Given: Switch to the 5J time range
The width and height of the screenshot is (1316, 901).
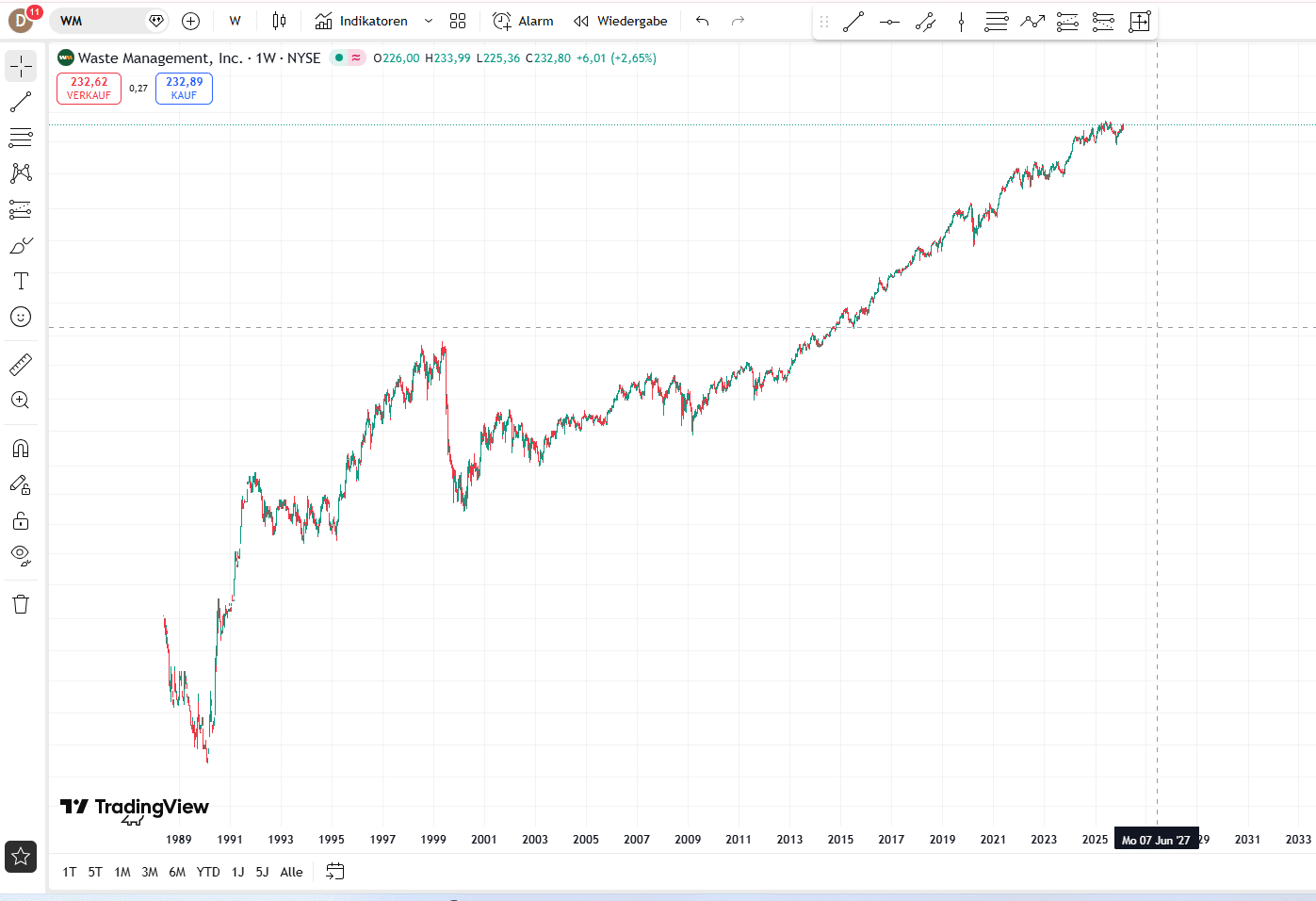Looking at the screenshot, I should (262, 872).
